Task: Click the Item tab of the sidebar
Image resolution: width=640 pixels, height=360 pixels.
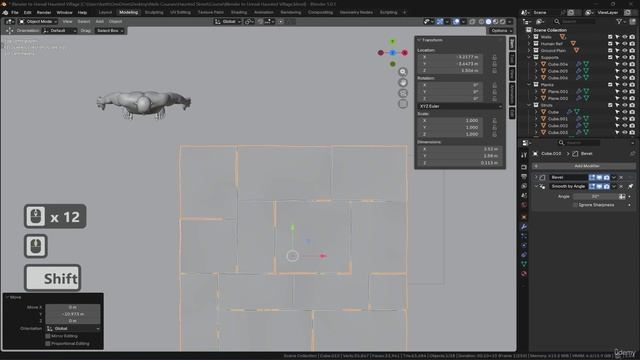Action: coord(512,44)
